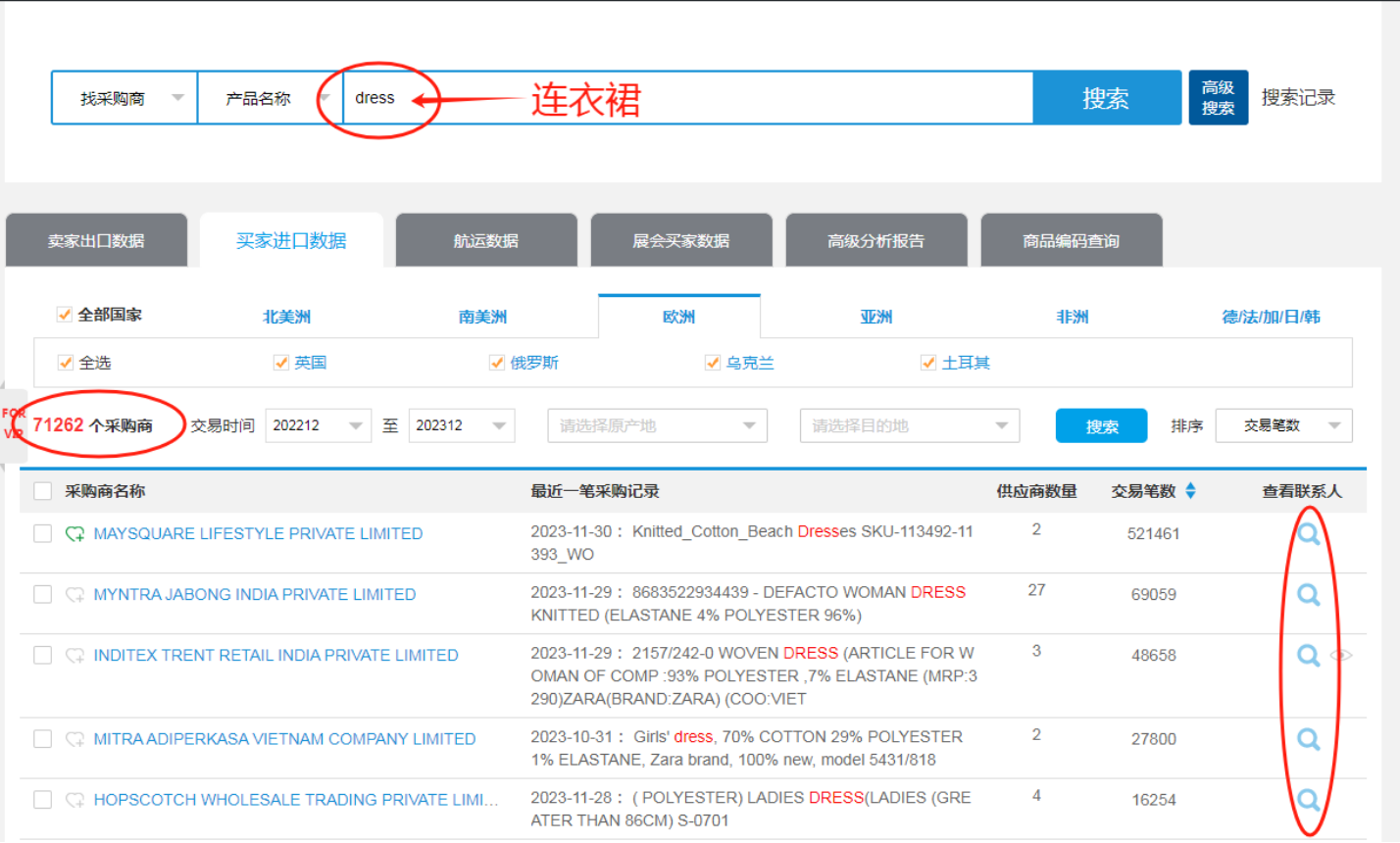Open MITRA ADIPERKASA VIETNAM COMPANY LIMITED link
Viewport: 1400px width, 843px height.
point(284,739)
